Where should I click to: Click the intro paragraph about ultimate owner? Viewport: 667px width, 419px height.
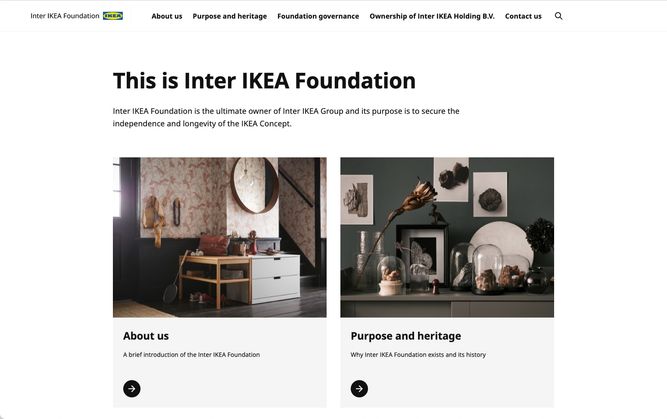click(286, 117)
